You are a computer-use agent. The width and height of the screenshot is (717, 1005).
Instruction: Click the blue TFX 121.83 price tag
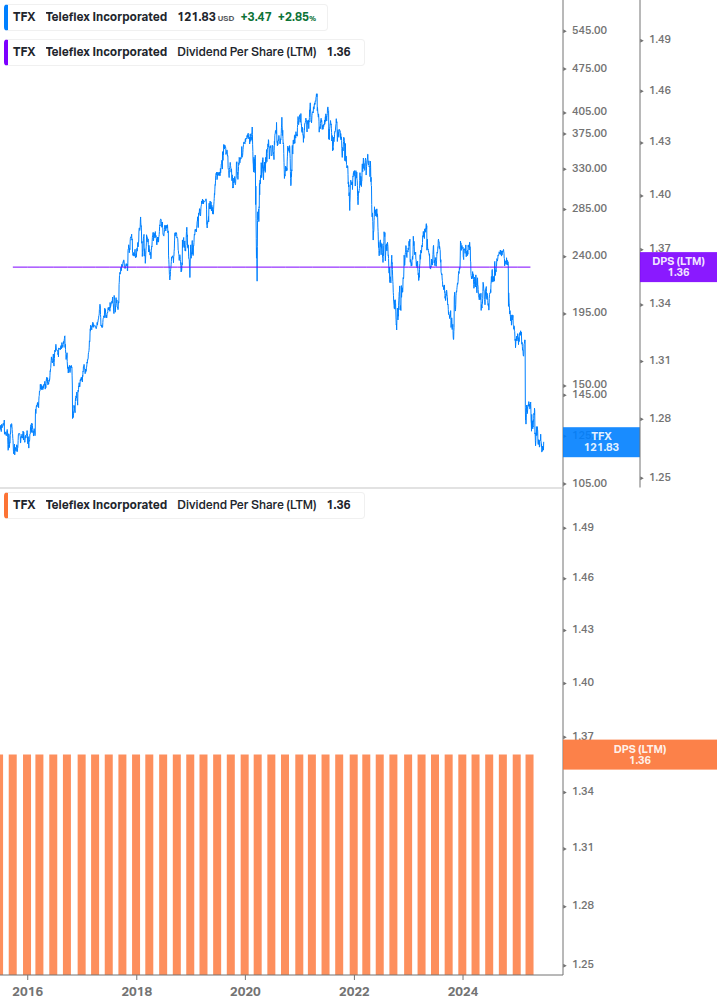[x=601, y=442]
